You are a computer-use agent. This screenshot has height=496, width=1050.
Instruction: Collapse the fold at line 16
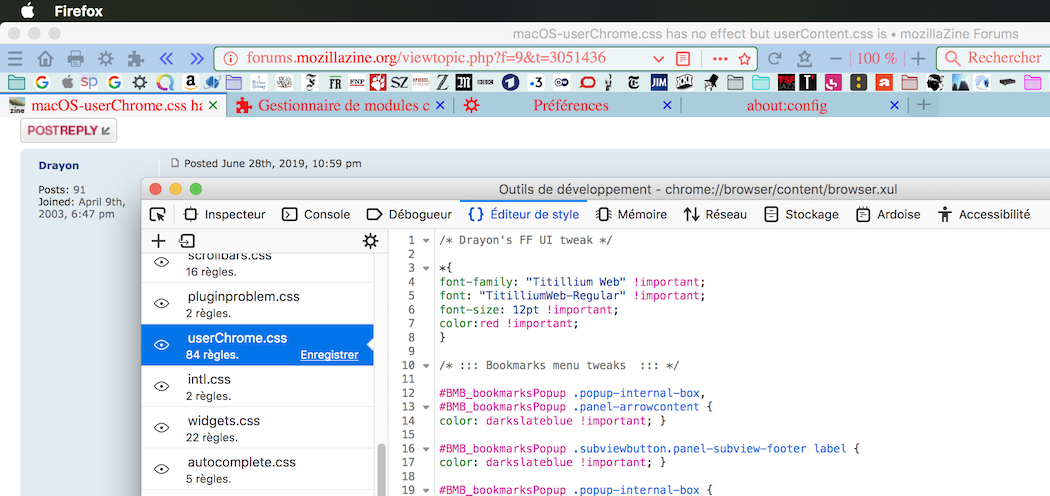pos(425,448)
